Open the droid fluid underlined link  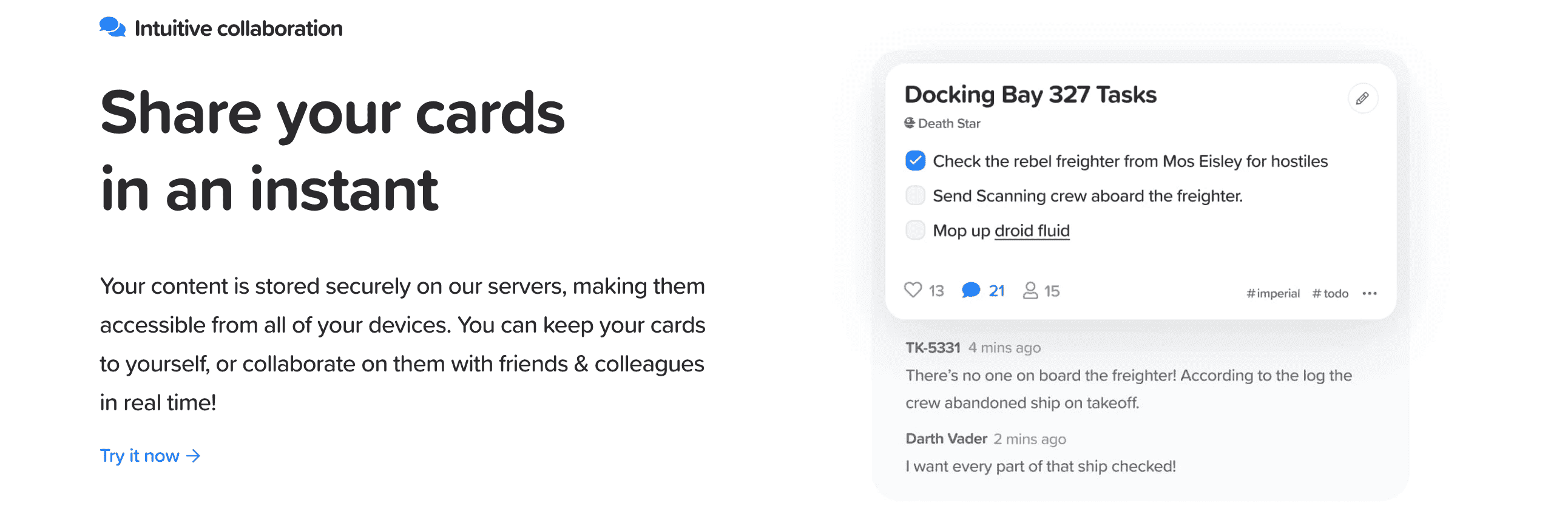[1032, 230]
